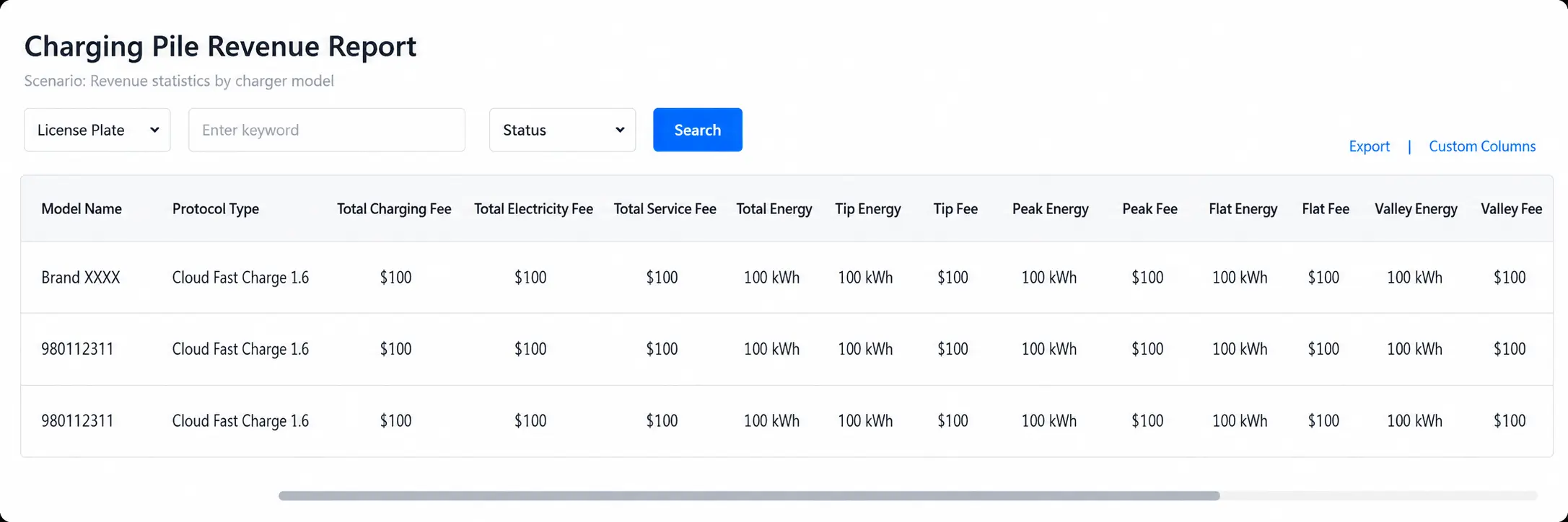The image size is (1568, 522).
Task: Select the Total Service Fee header
Action: tap(665, 209)
